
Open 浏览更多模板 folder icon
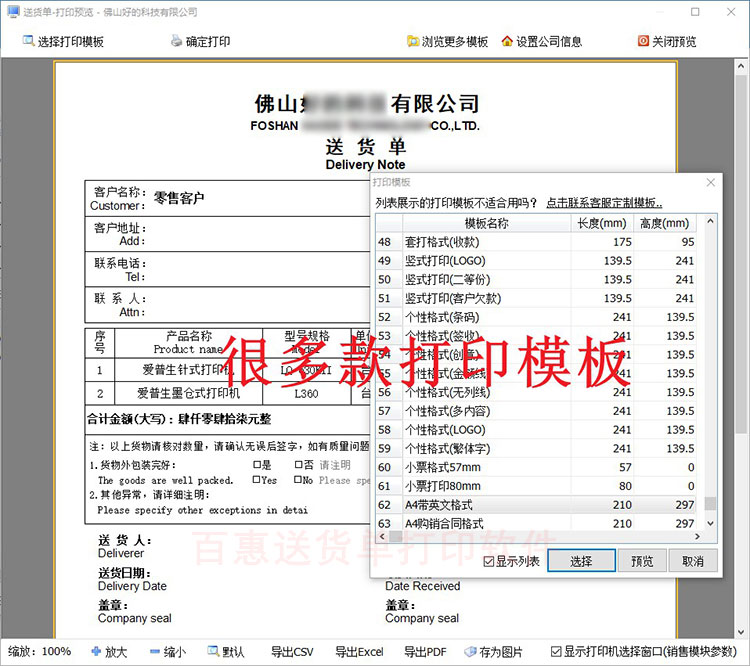tap(413, 41)
